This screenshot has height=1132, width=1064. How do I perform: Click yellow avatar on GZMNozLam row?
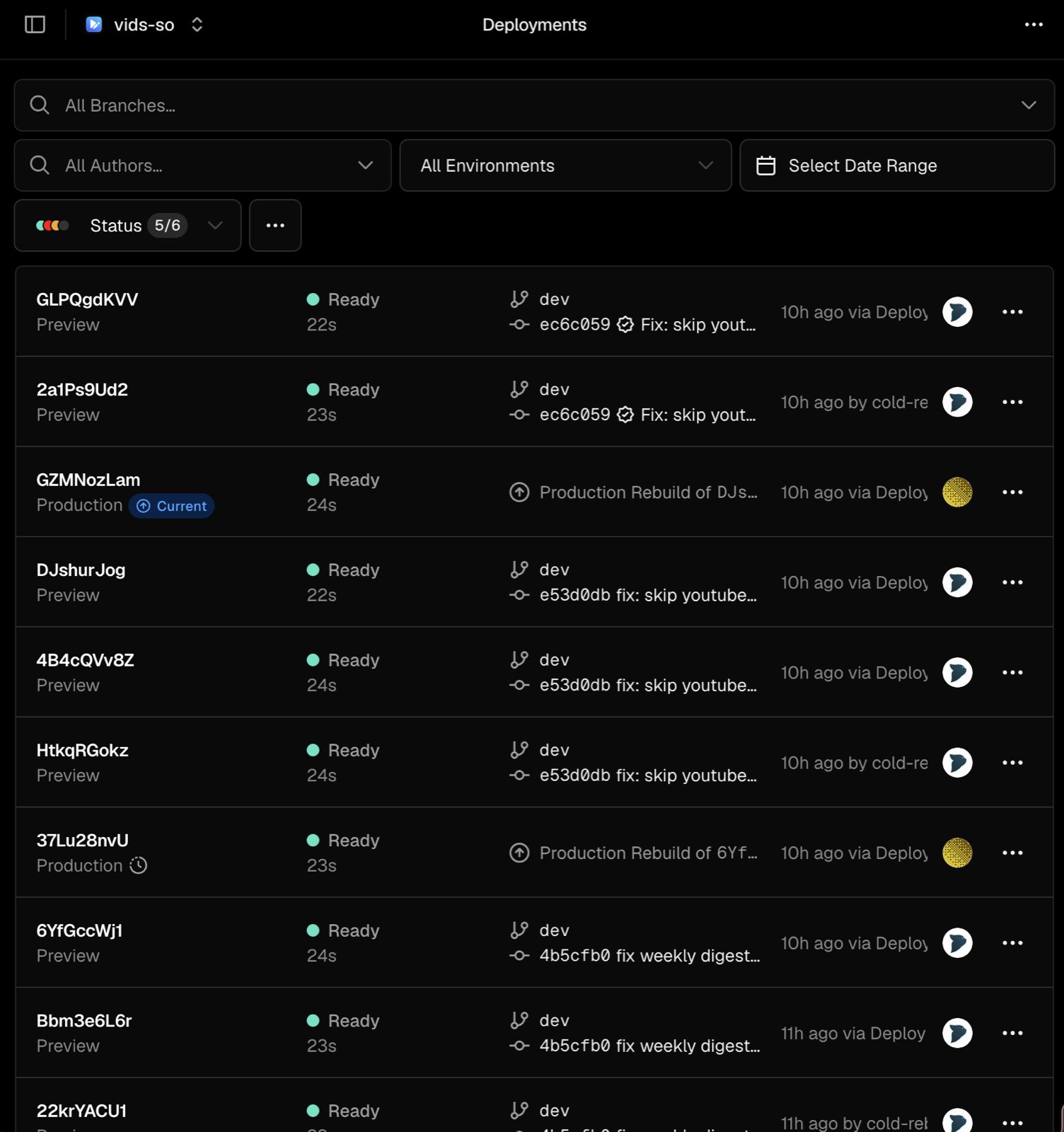[x=957, y=492]
